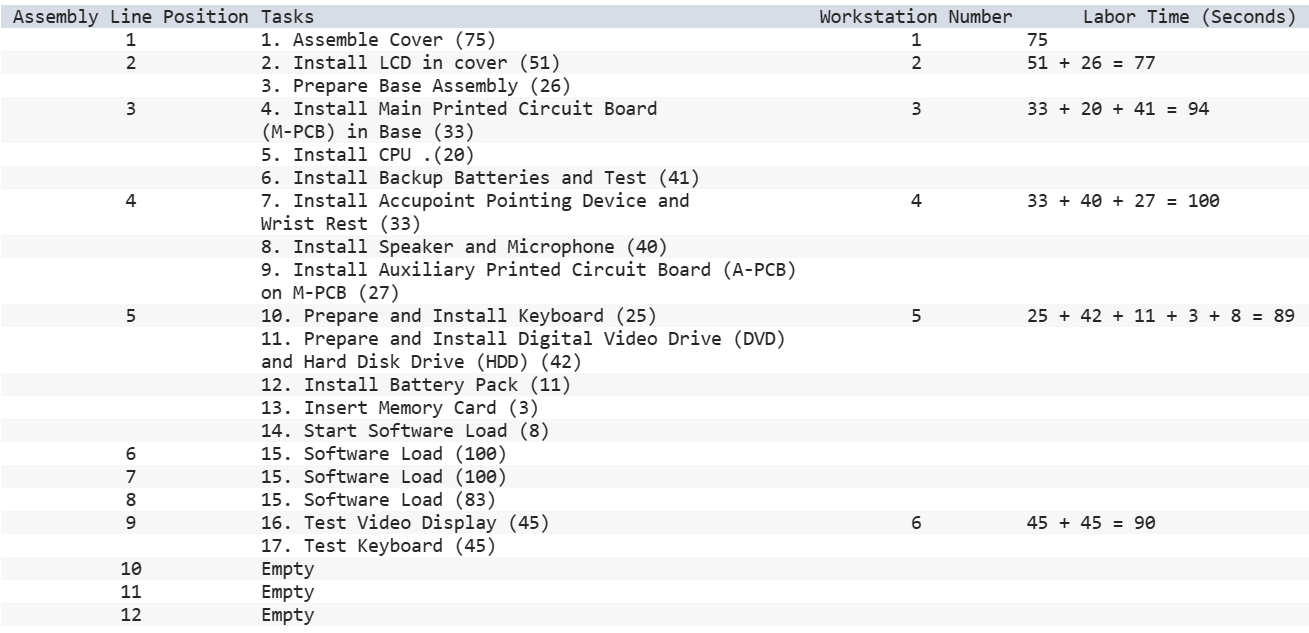Click assembly line position '9' cell
The image size is (1309, 633).
click(131, 524)
